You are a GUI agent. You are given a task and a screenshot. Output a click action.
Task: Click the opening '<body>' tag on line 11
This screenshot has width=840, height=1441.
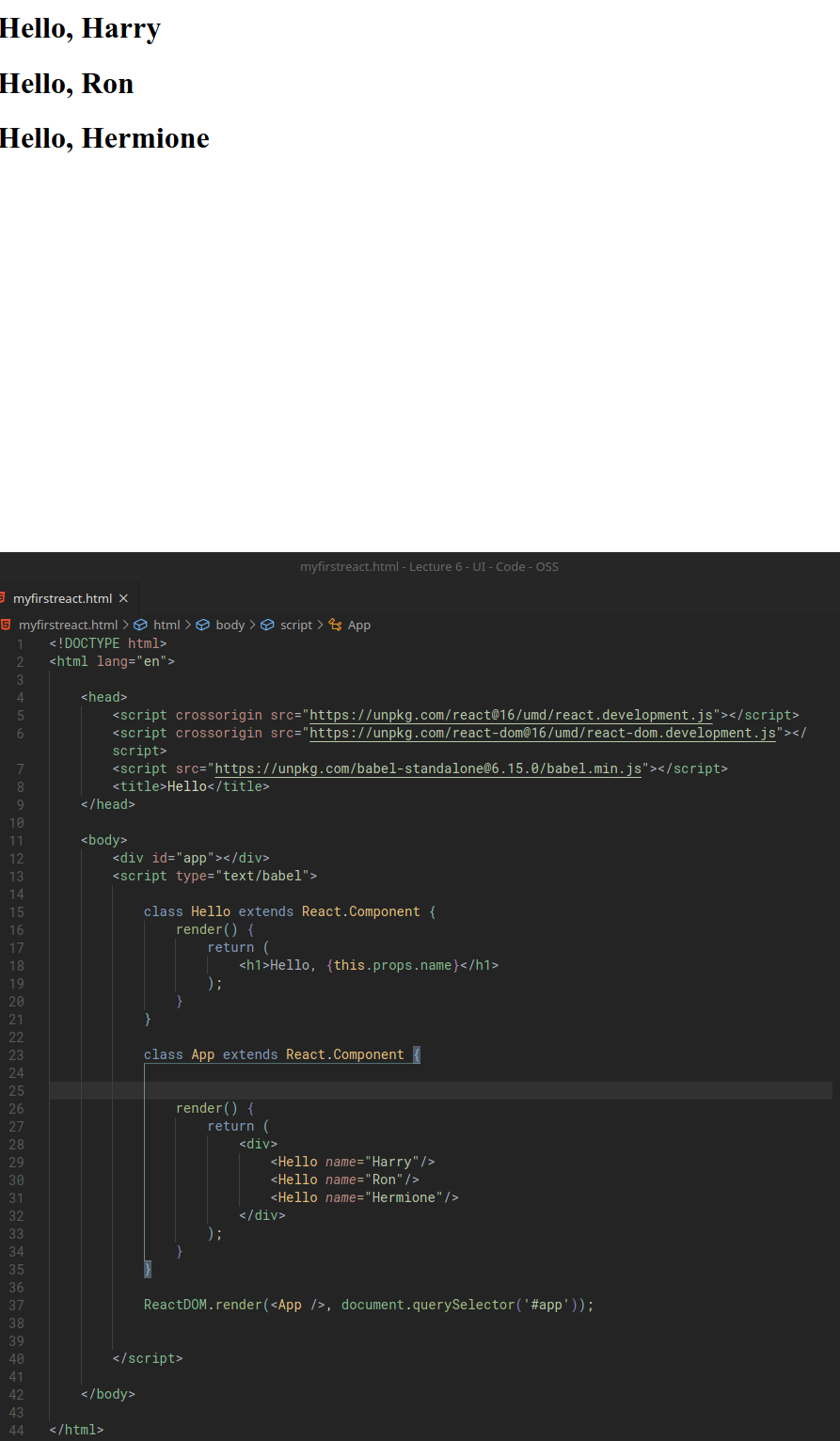point(104,840)
